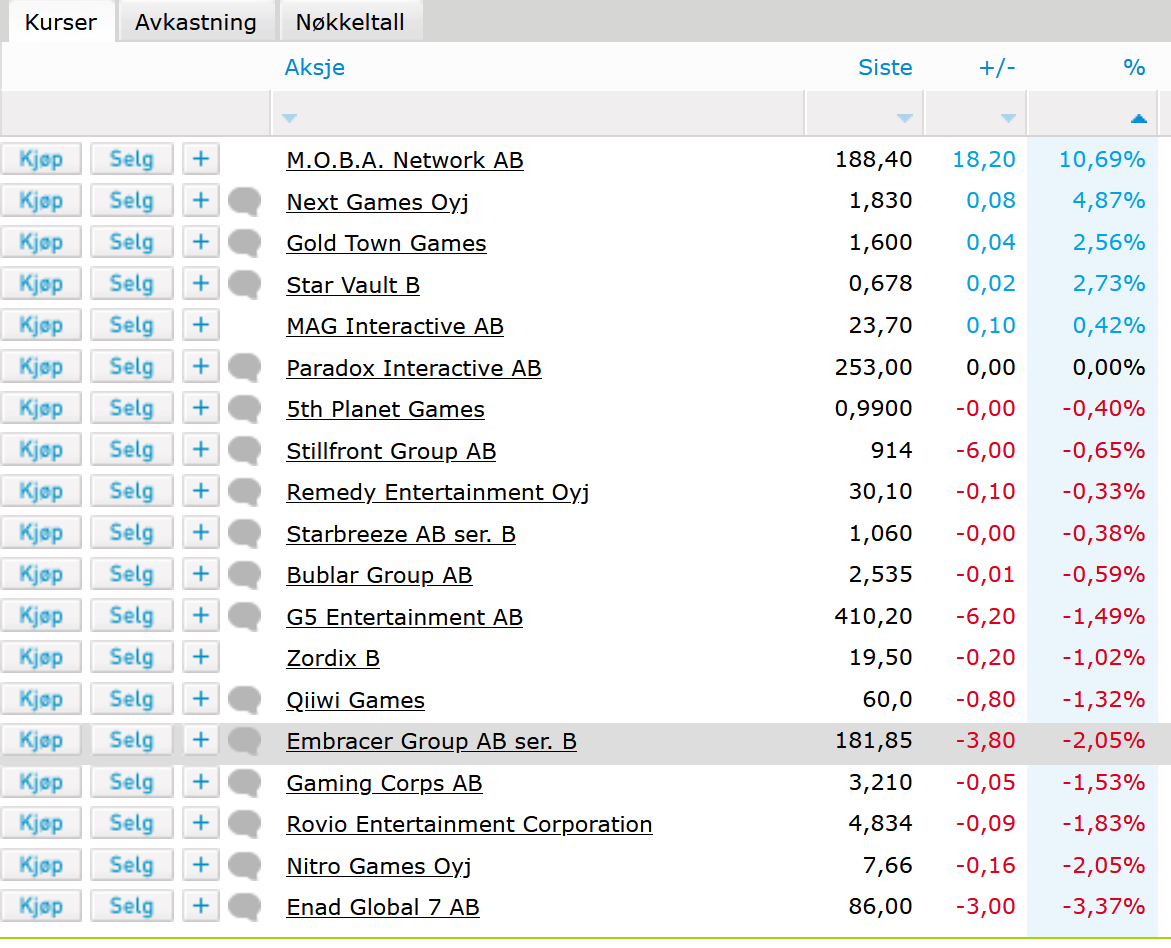Open Star Vault B stock link

click(x=353, y=285)
